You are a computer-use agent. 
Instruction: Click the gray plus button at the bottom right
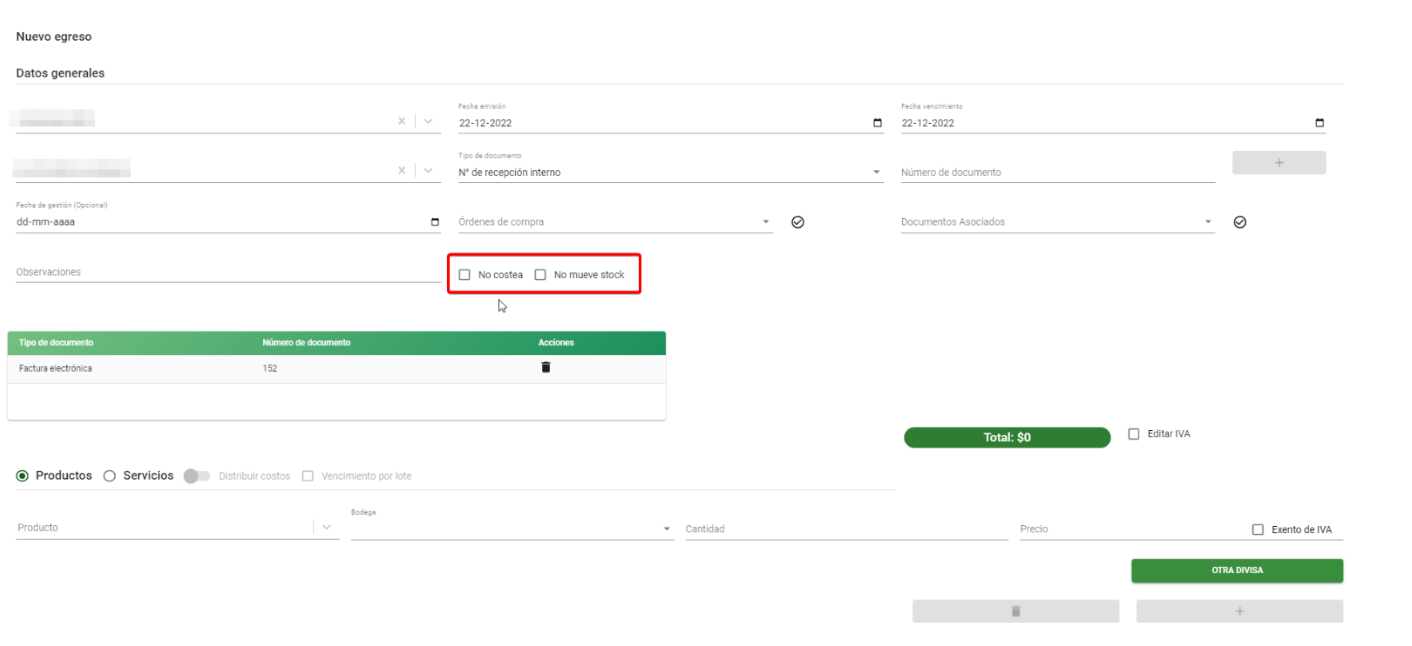coord(1239,611)
